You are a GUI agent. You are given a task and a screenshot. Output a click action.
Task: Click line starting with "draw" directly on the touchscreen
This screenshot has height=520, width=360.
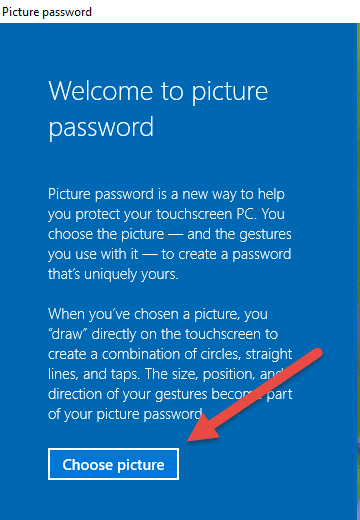click(163, 334)
